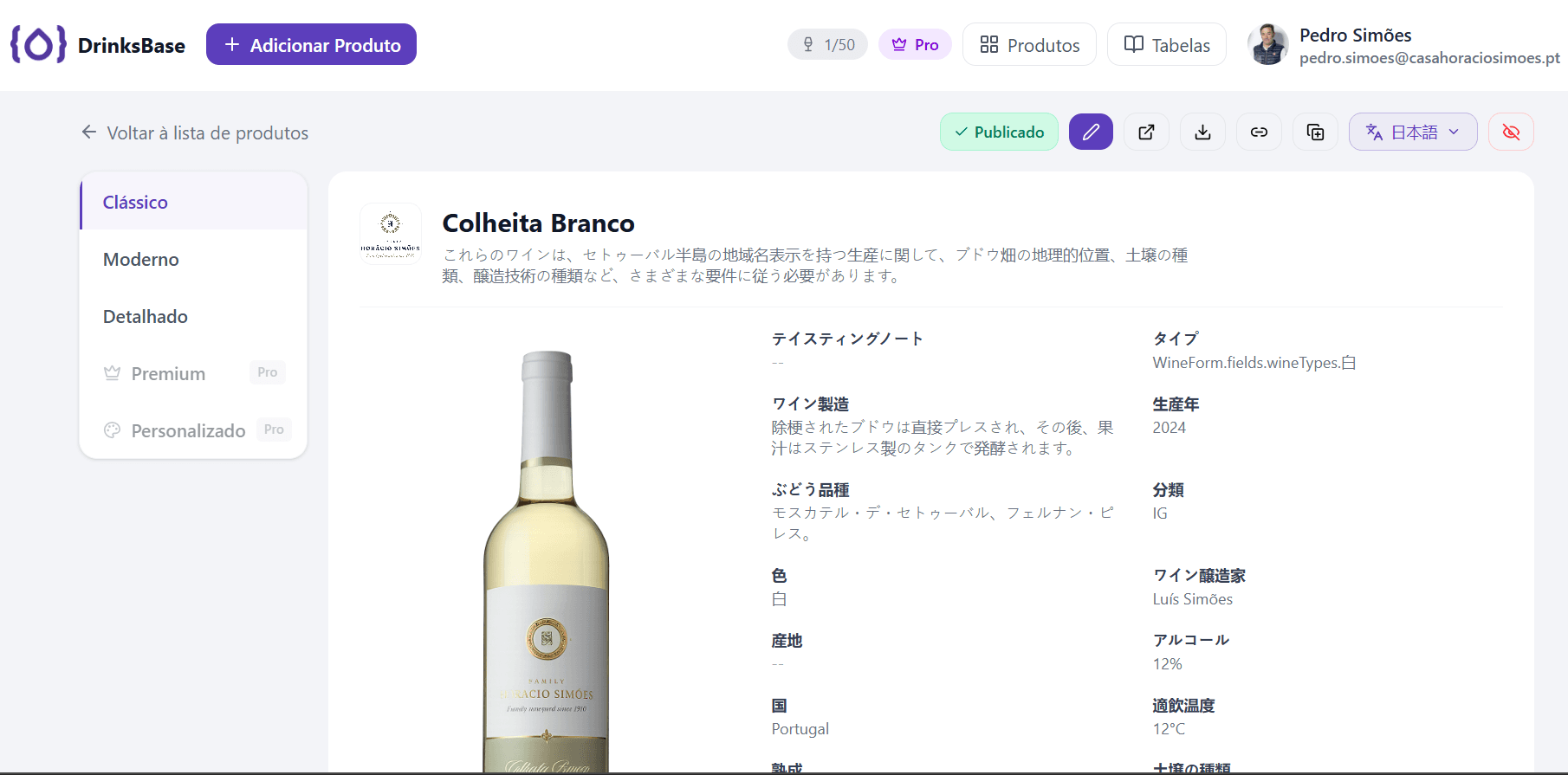The image size is (1568, 775).
Task: Click the 分類 value IG
Action: [1160, 513]
